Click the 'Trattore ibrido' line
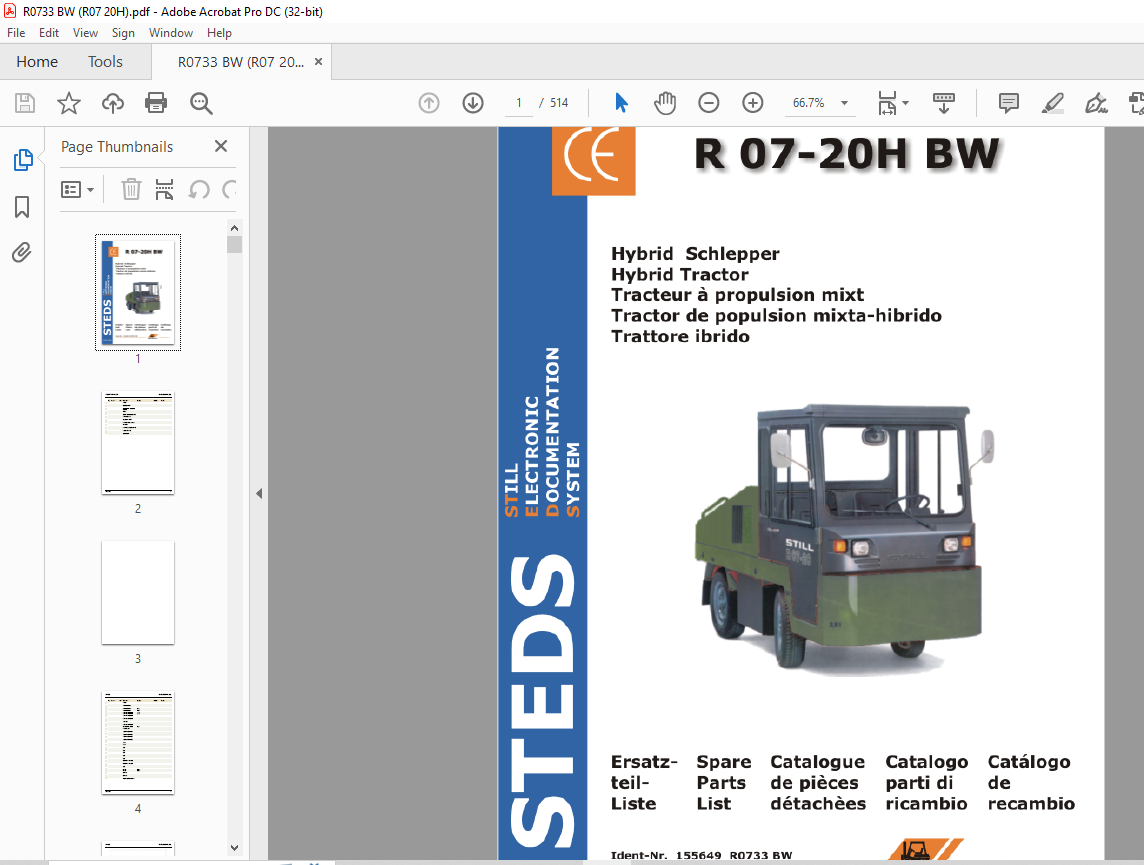This screenshot has width=1144, height=865. [681, 336]
